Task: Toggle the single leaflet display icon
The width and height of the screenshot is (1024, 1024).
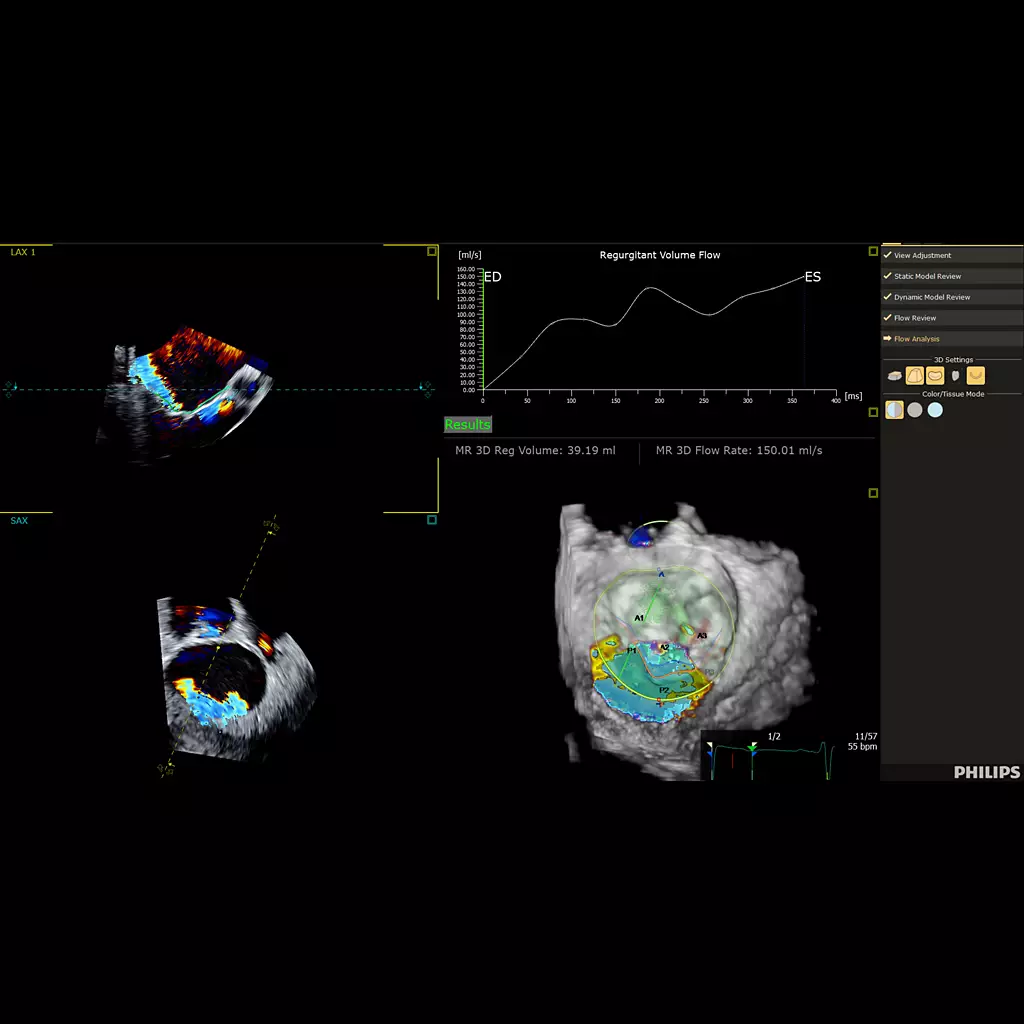Action: click(x=956, y=376)
